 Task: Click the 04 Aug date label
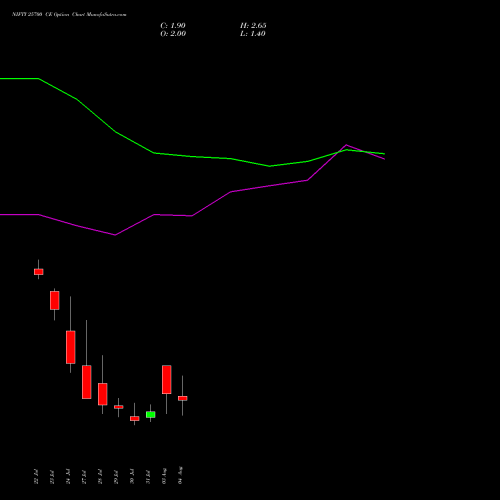(180, 476)
